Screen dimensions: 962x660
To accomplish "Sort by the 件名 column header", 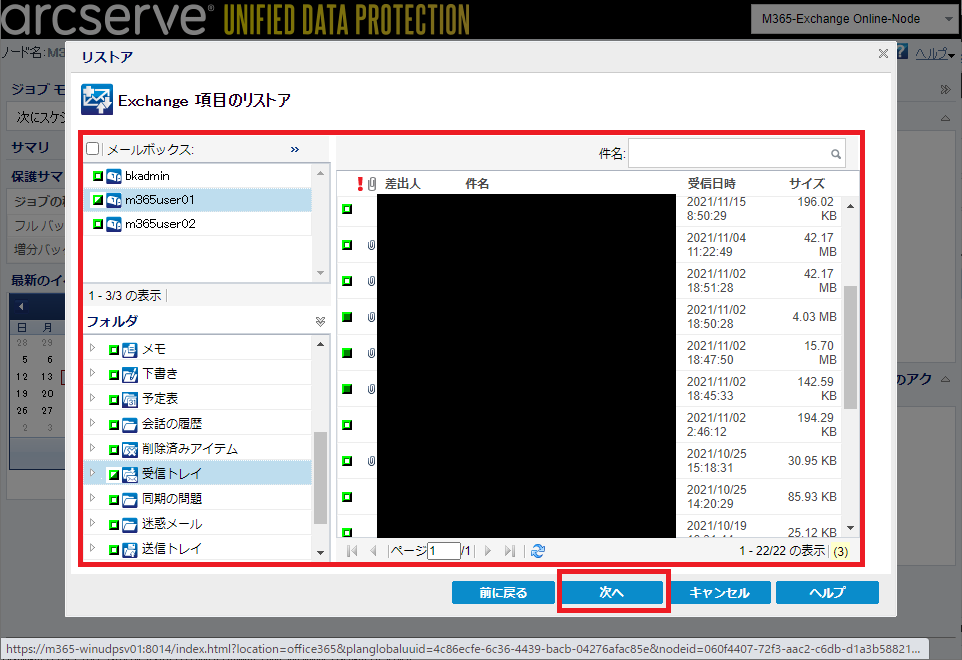I will coord(477,183).
